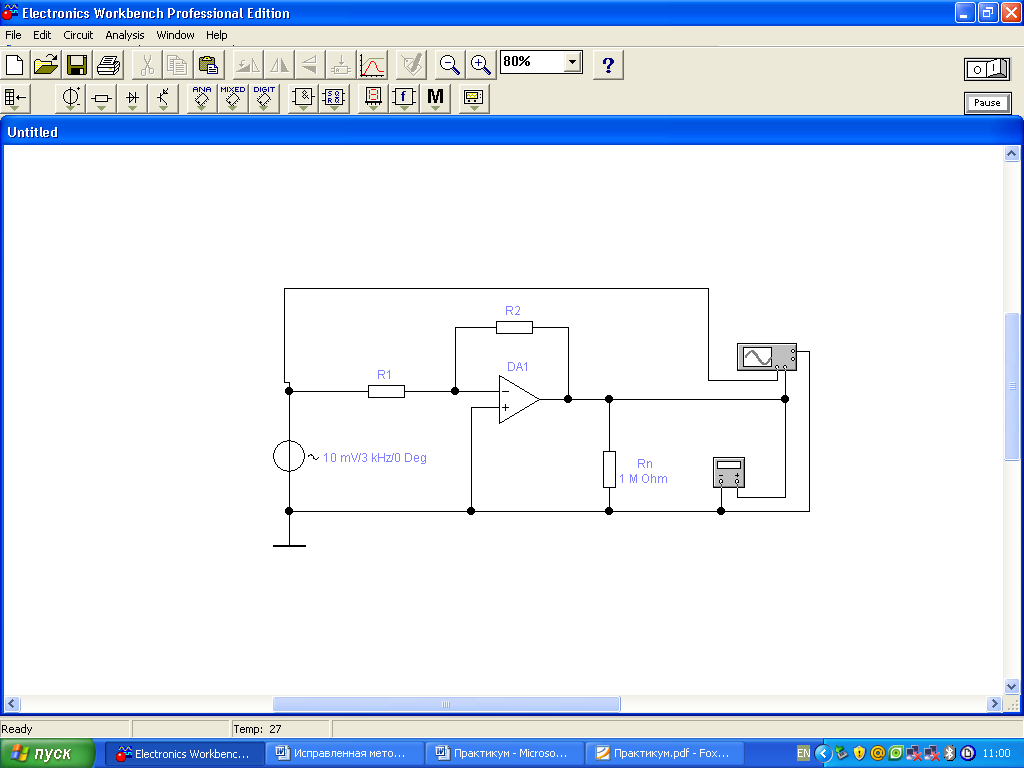Open the Analog ICs parts bin
Viewport: 1024px width, 768px height.
click(x=202, y=98)
